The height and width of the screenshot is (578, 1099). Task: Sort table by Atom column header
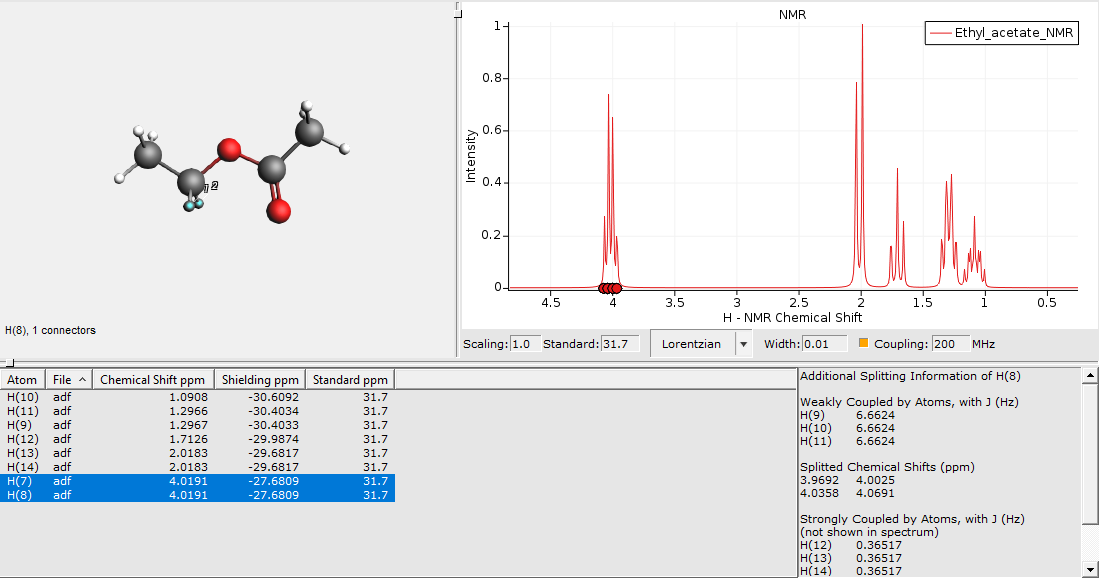22,380
